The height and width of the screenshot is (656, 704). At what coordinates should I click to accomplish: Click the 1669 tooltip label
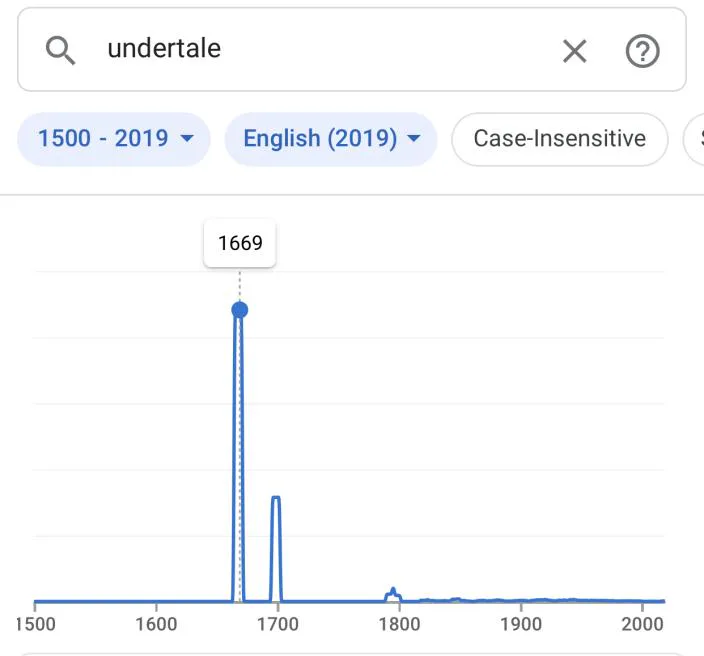pos(240,244)
